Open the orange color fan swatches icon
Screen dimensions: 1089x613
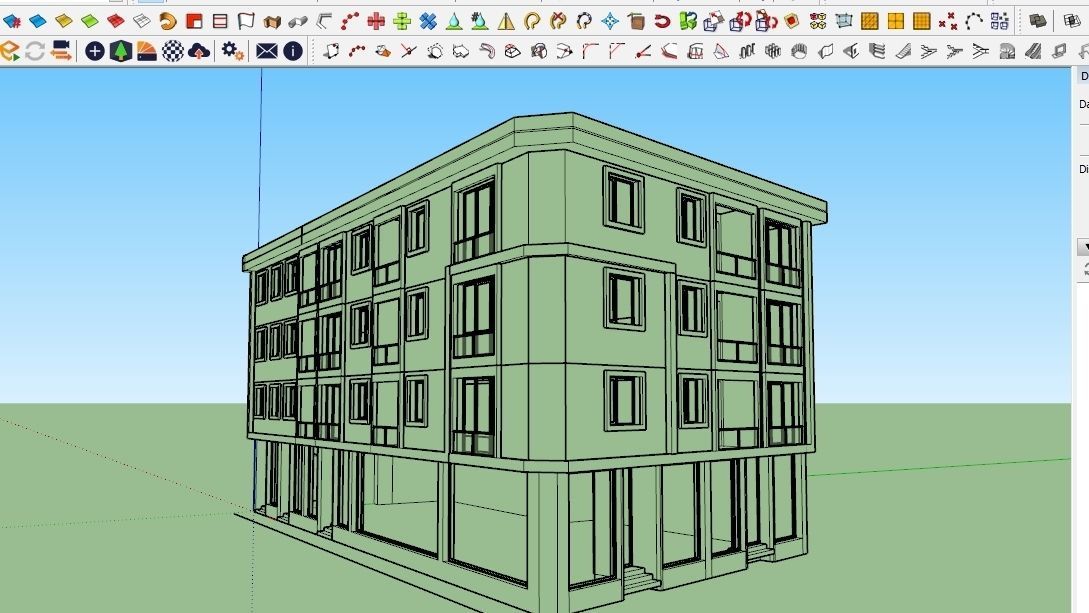(x=147, y=51)
